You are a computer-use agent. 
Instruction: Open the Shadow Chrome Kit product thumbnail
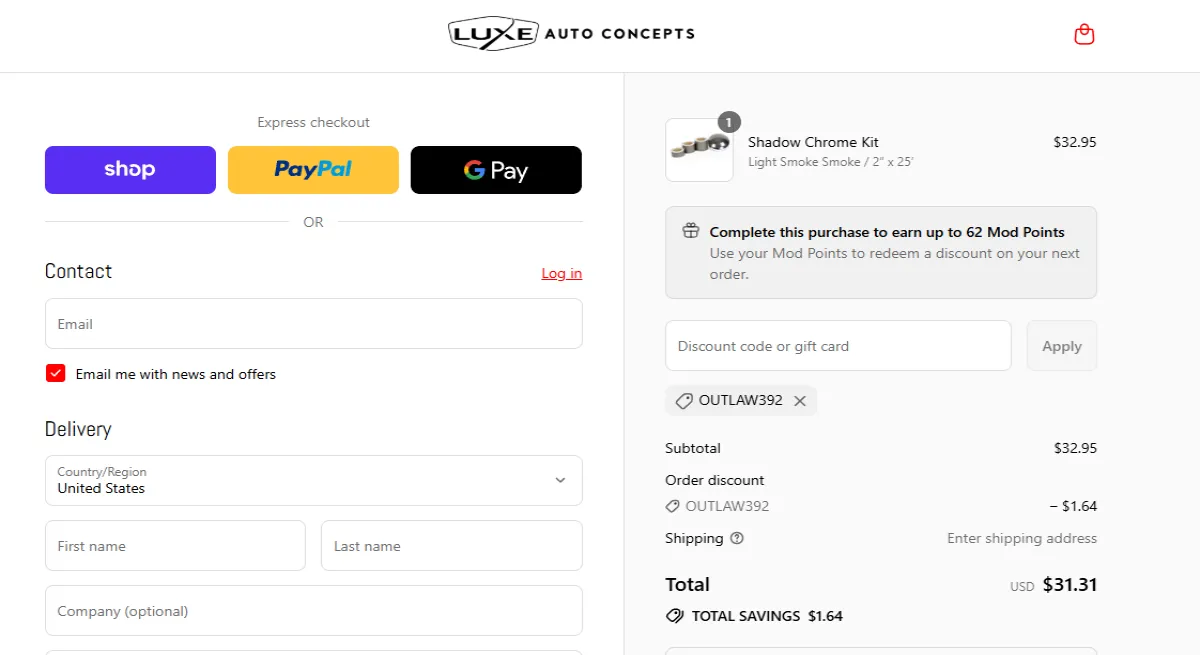(x=699, y=150)
